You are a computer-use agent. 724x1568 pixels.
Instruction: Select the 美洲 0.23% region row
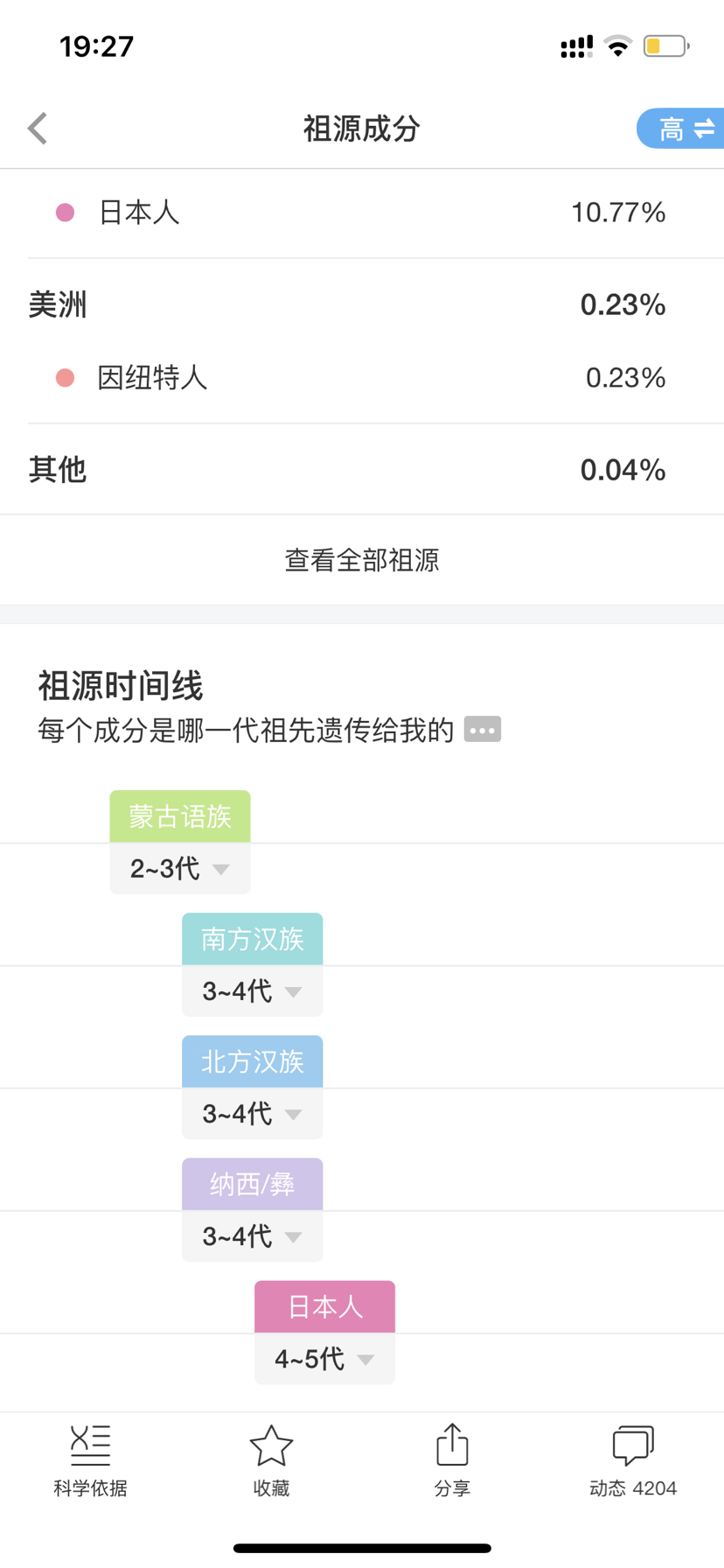362,304
